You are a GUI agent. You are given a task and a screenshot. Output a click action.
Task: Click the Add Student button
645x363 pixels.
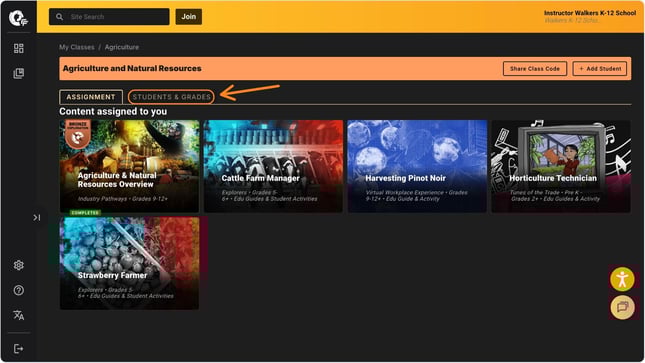(600, 69)
